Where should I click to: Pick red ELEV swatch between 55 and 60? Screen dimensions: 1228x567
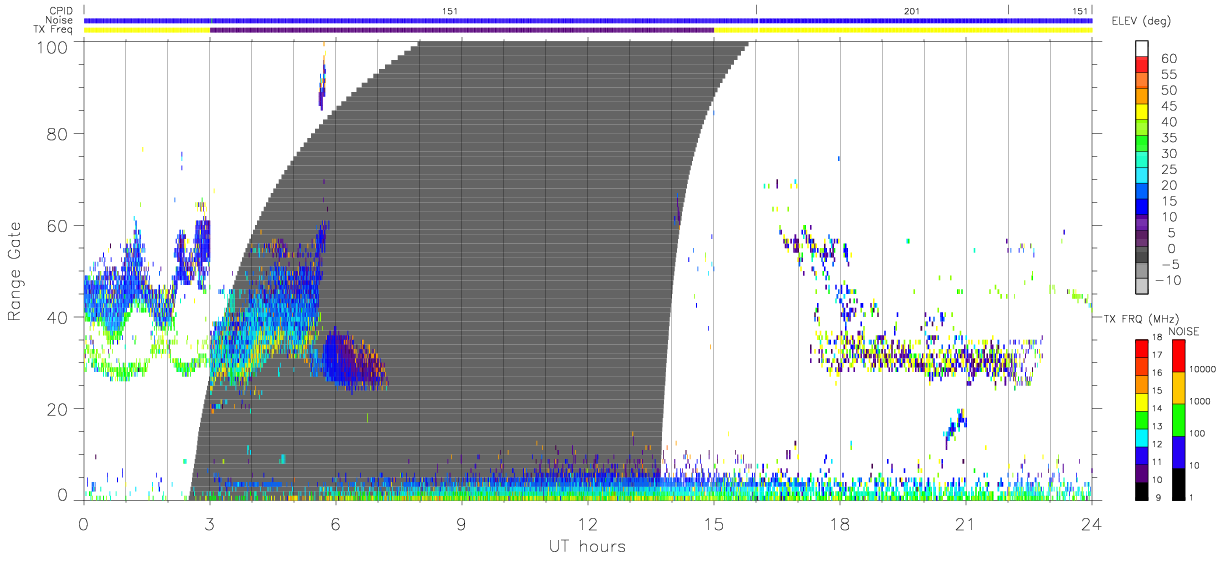pyautogui.click(x=1143, y=66)
